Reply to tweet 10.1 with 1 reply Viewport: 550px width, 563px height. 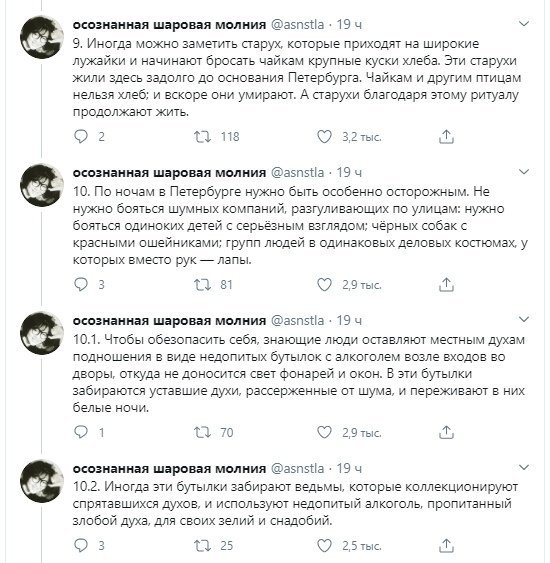pyautogui.click(x=81, y=432)
